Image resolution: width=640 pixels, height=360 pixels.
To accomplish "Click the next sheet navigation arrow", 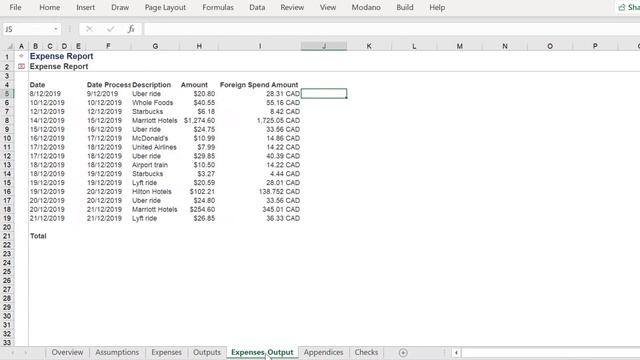I will point(26,353).
